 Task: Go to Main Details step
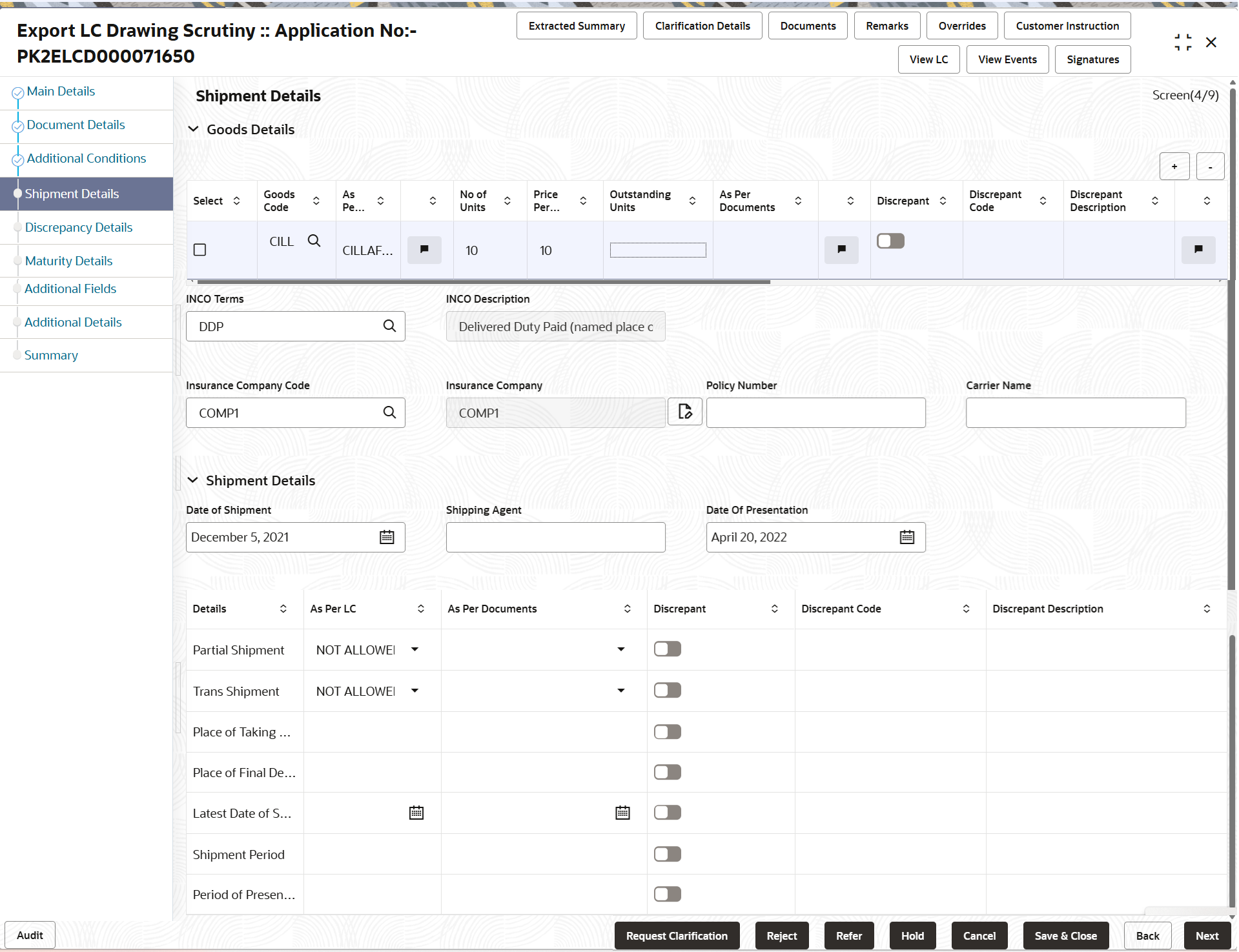pyautogui.click(x=61, y=91)
